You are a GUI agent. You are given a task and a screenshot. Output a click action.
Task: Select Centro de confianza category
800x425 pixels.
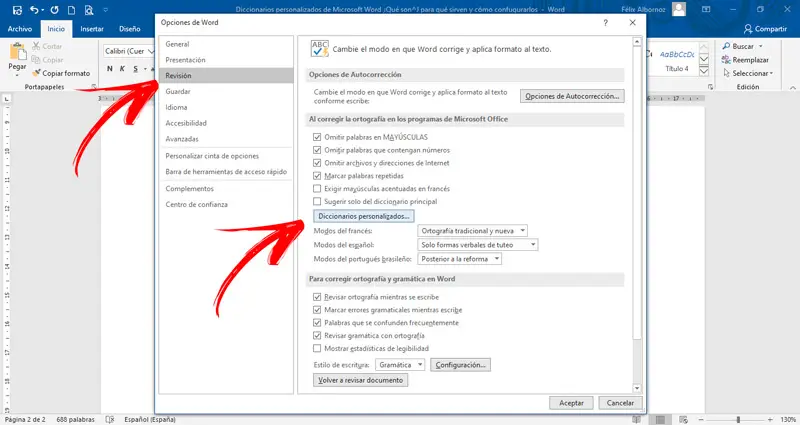click(226, 205)
